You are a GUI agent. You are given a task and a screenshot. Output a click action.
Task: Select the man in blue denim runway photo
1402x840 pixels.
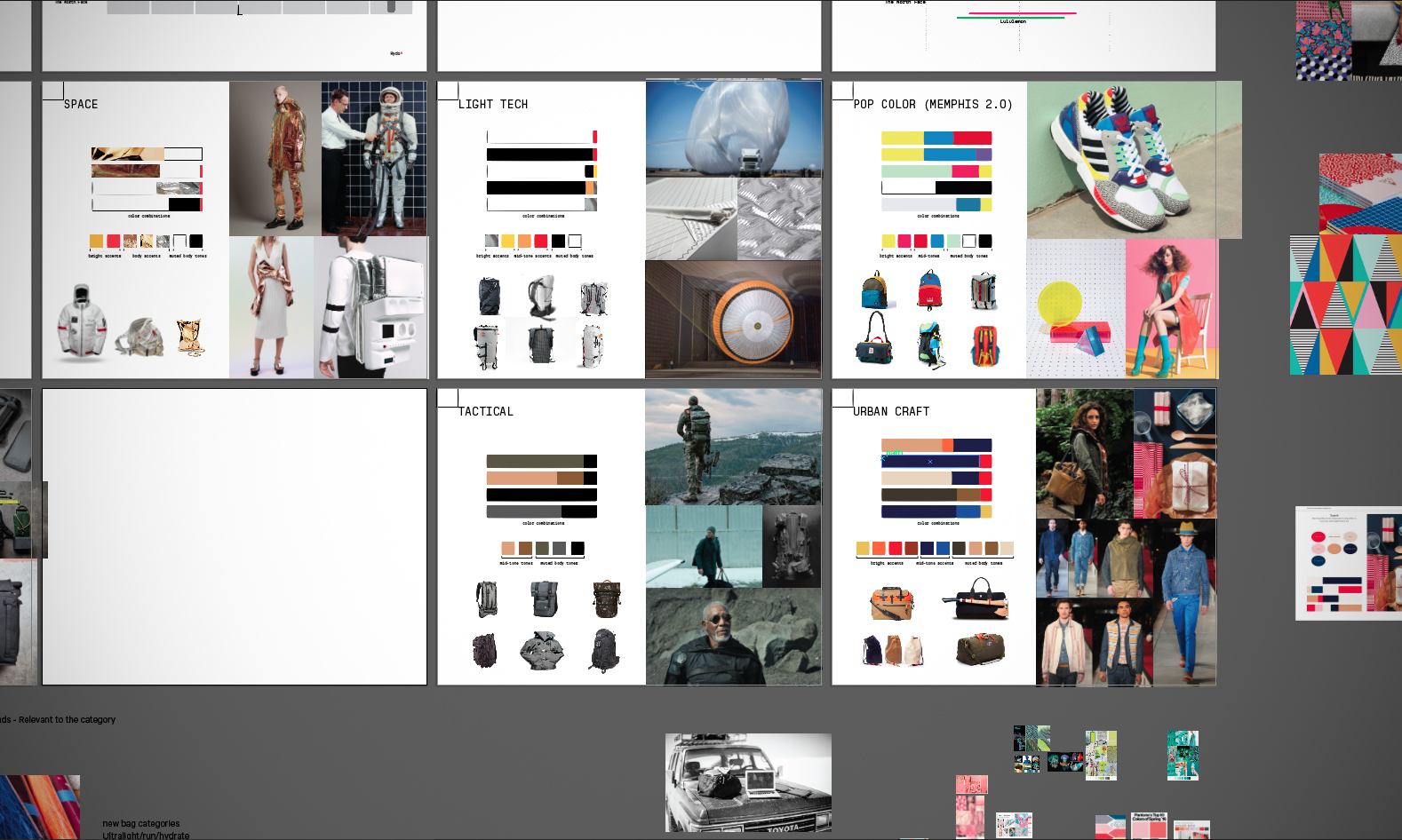tap(1184, 602)
